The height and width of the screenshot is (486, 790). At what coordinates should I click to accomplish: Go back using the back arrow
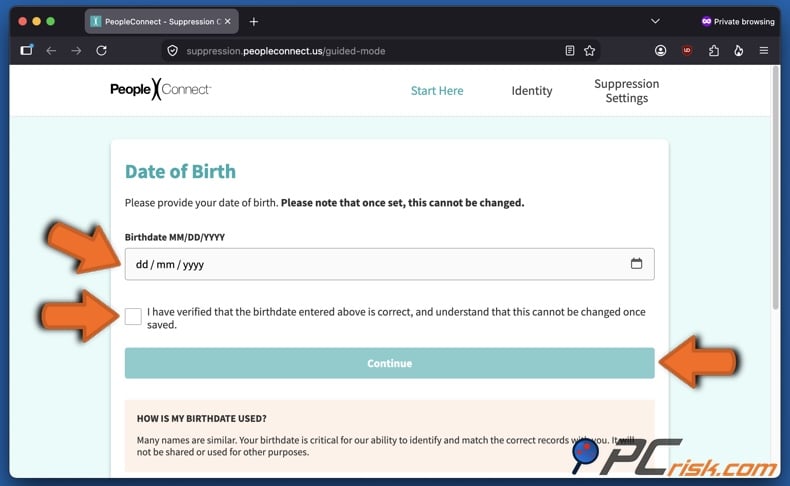(x=51, y=51)
